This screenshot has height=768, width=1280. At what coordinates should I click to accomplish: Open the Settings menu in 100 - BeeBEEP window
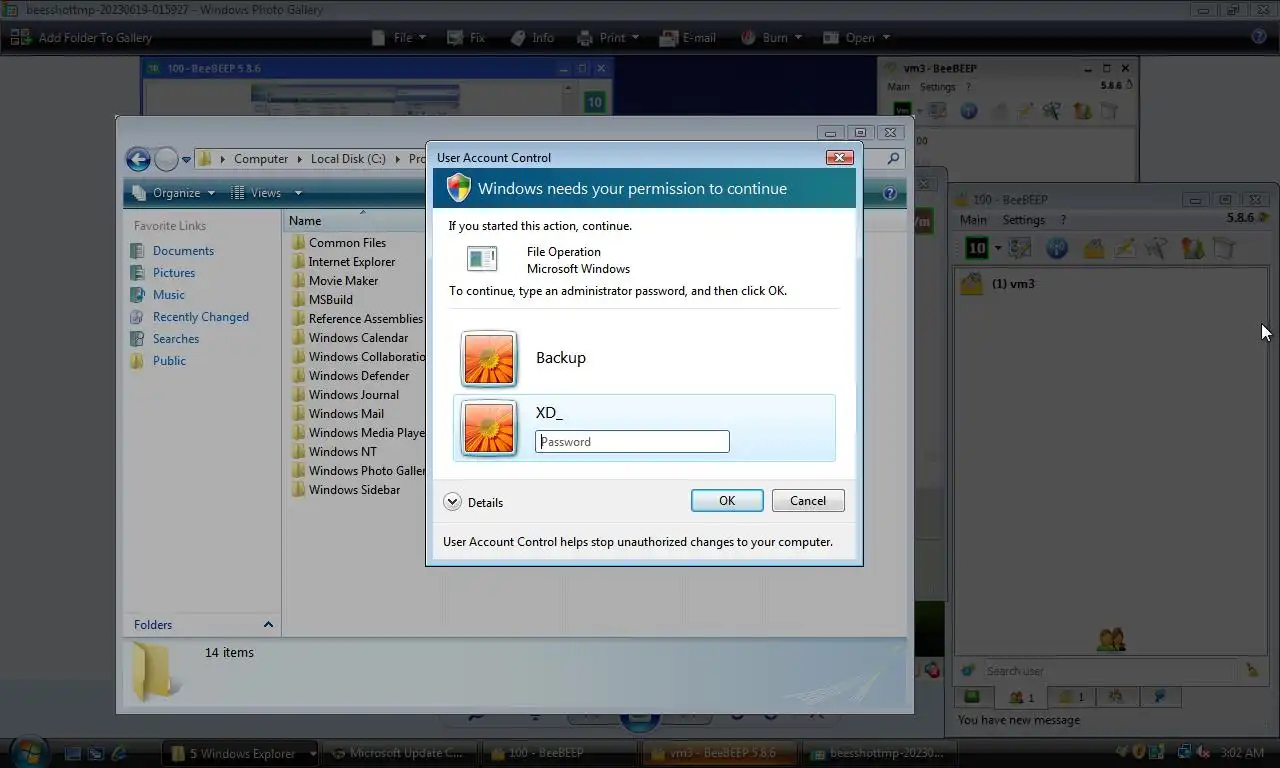1023,220
